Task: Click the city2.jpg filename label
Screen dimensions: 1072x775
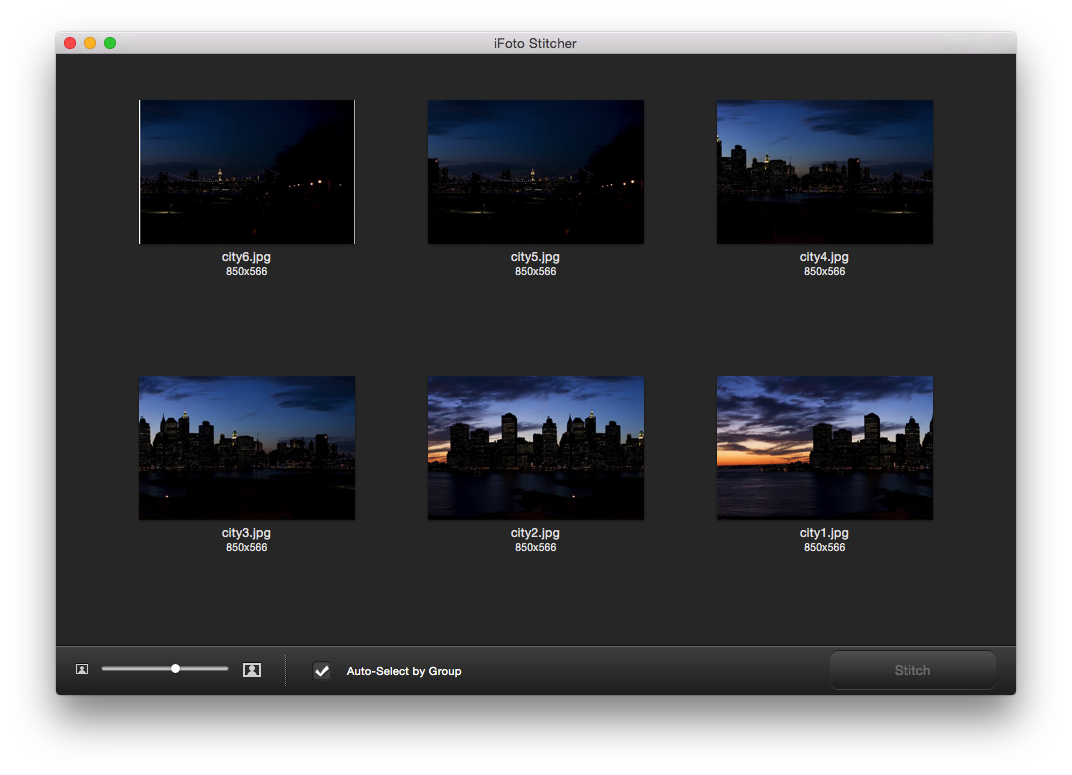Action: (535, 533)
